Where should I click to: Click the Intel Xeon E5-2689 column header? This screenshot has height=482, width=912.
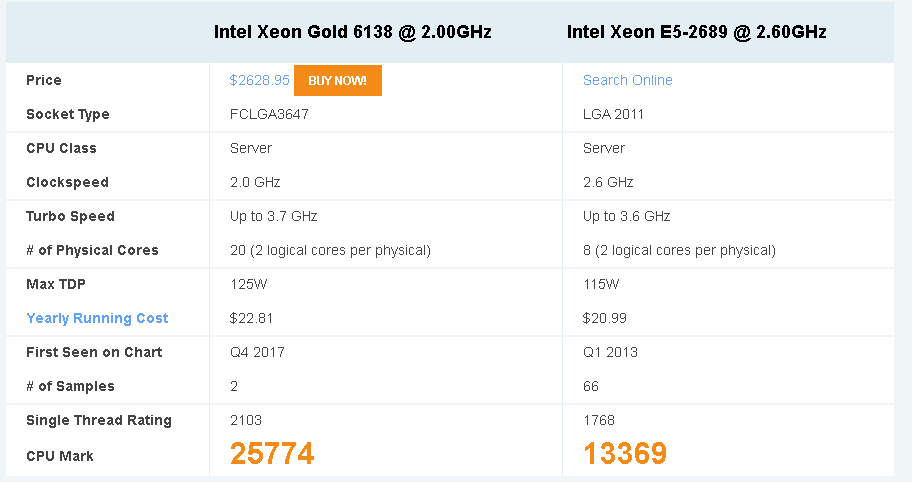coord(696,32)
